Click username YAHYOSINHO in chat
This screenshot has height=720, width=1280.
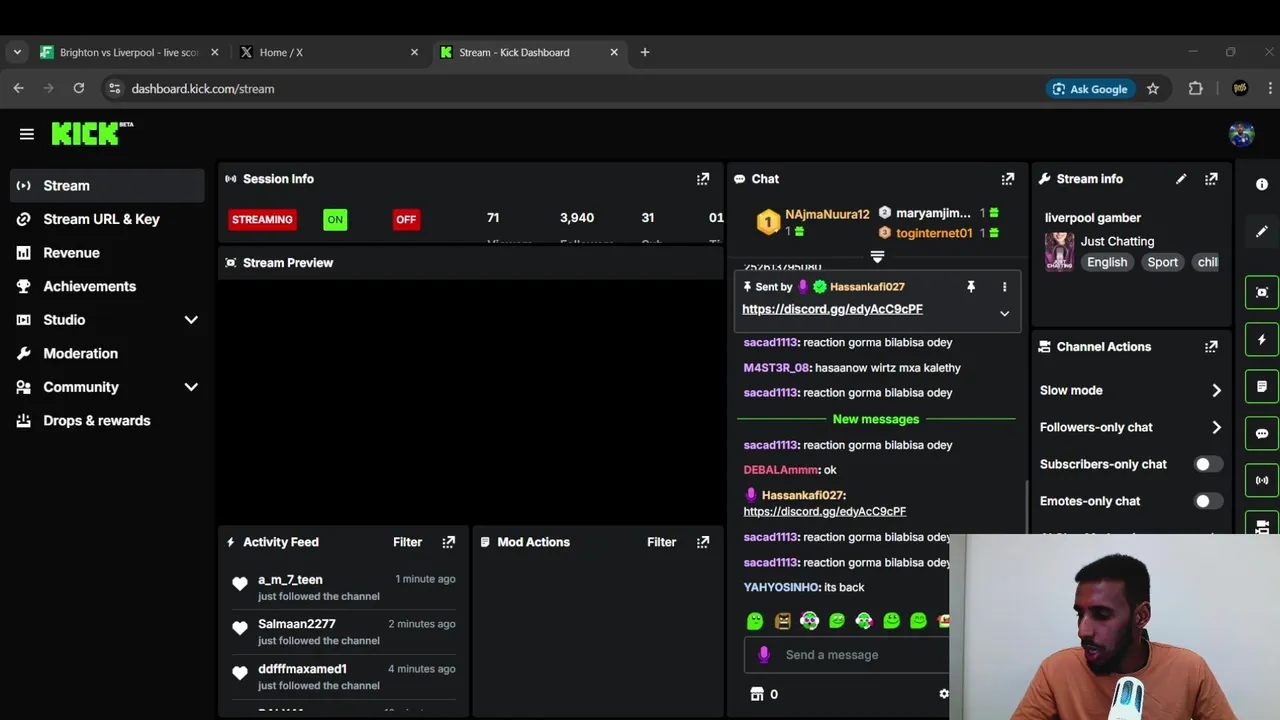point(782,587)
